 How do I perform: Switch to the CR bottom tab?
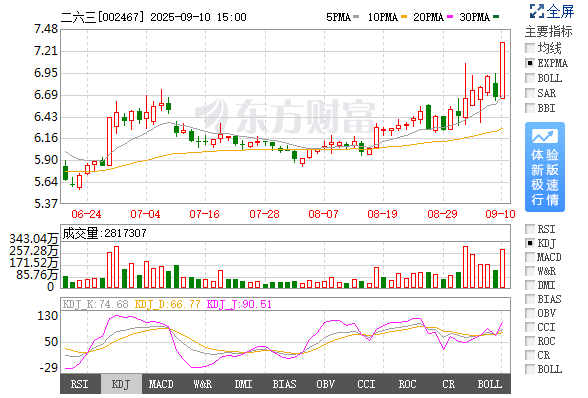[448, 384]
